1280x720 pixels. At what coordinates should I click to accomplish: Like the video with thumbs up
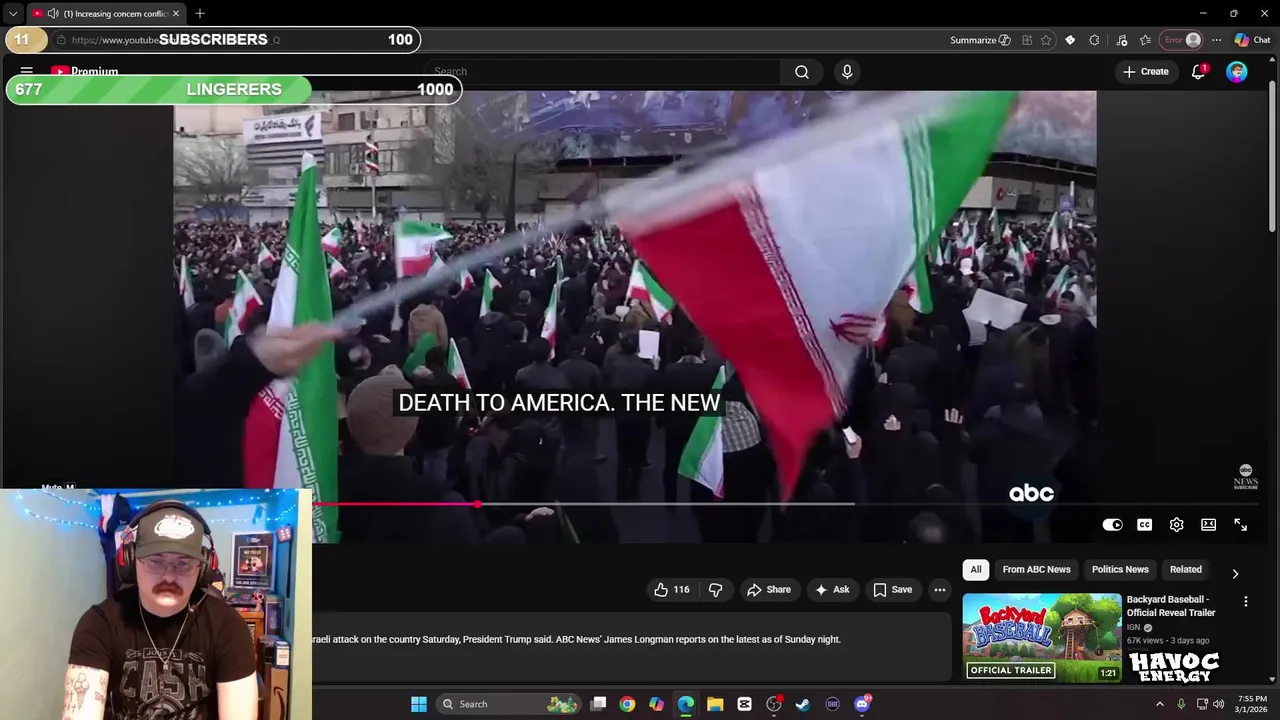pos(672,590)
